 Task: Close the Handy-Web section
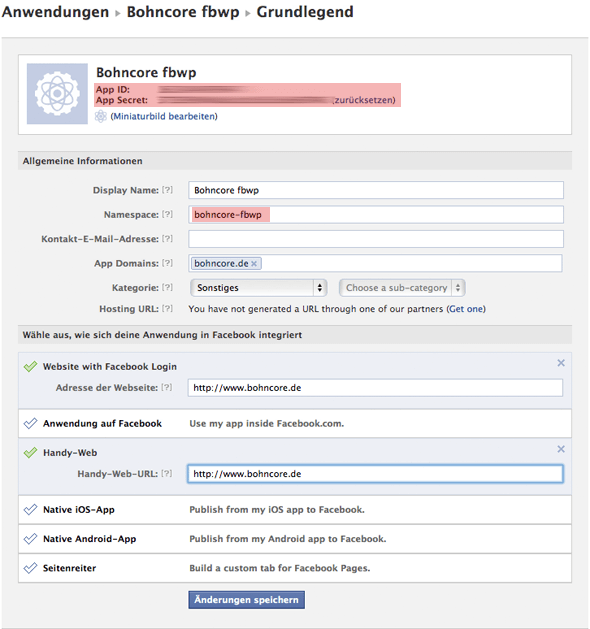pos(561,449)
